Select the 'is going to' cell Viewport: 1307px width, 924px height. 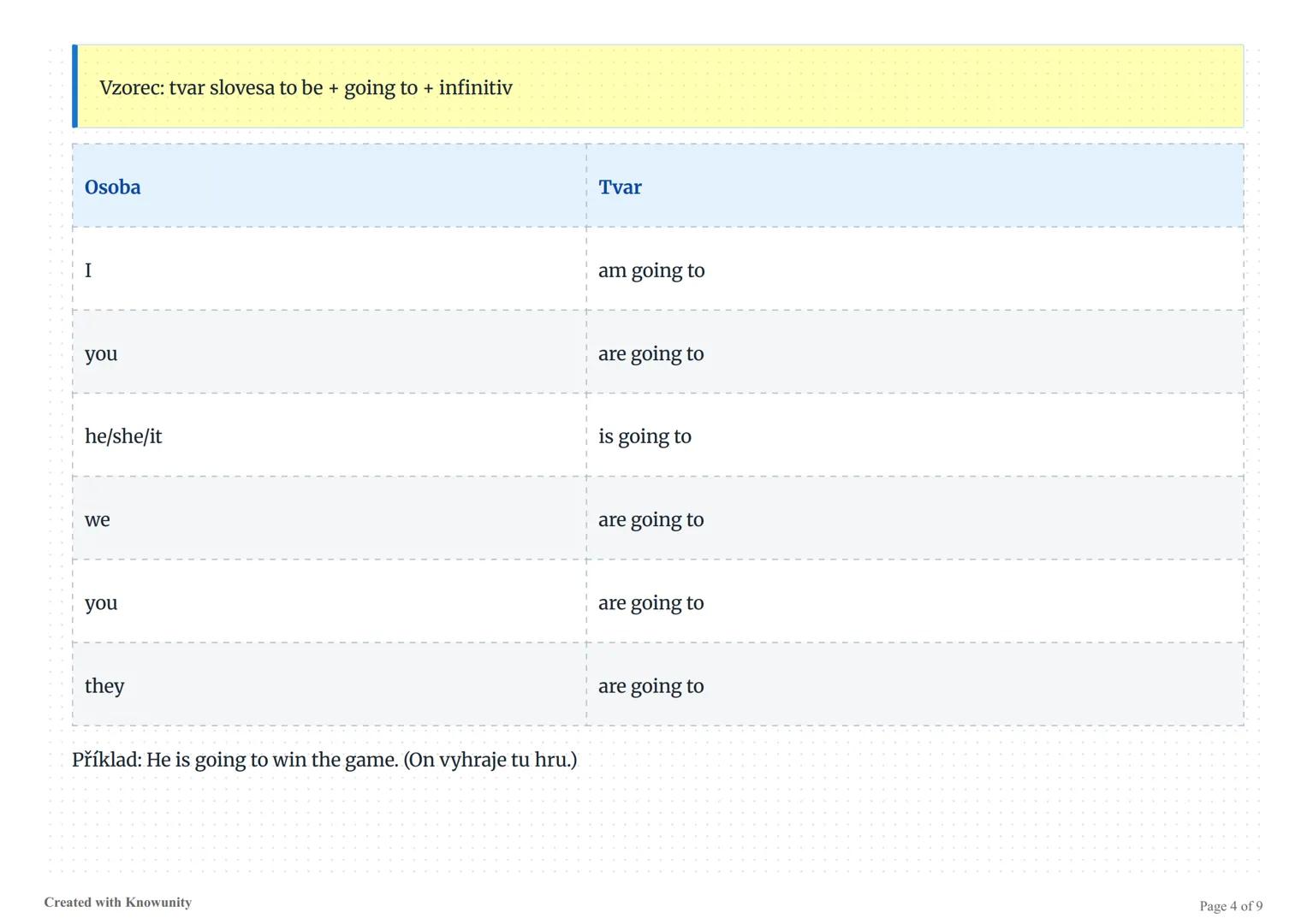[645, 436]
